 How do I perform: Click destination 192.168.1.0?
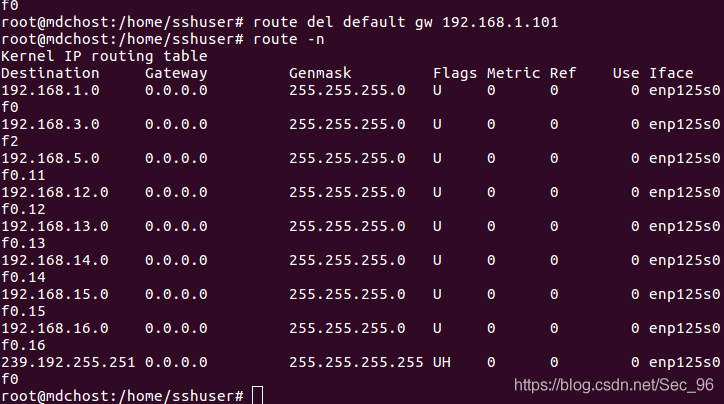coord(50,90)
